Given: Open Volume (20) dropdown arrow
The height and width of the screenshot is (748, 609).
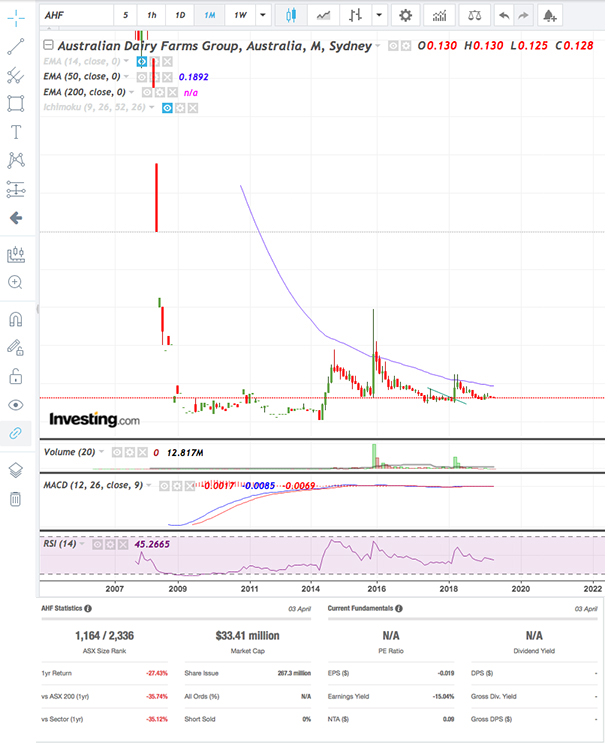Looking at the screenshot, I should click(101, 451).
